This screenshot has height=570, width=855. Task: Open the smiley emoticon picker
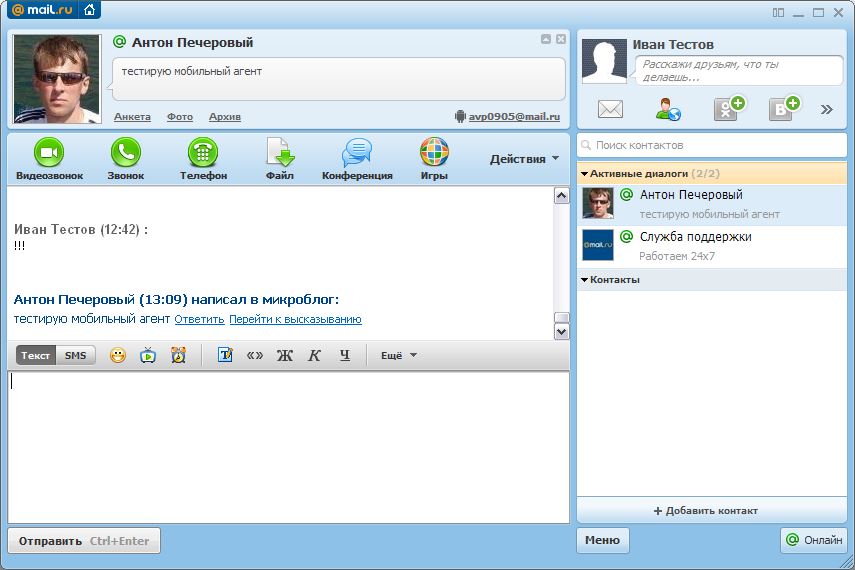118,356
